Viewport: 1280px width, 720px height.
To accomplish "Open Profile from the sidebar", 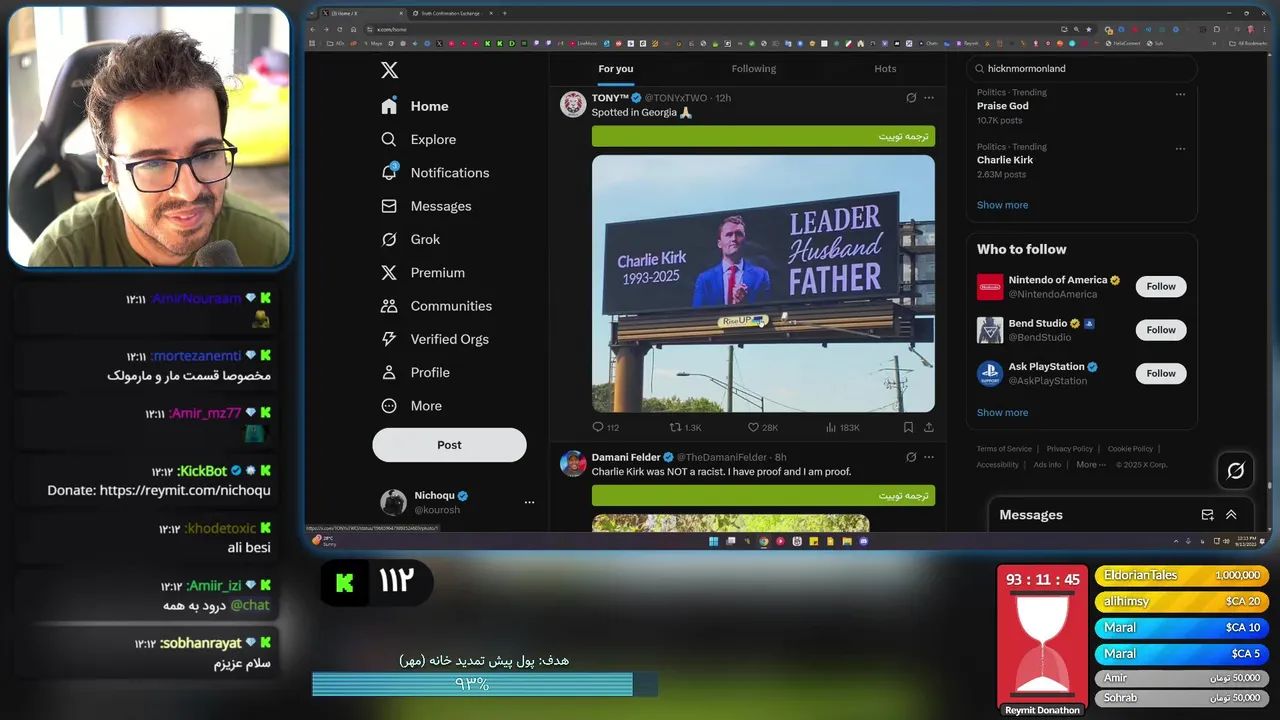I will 415,372.
